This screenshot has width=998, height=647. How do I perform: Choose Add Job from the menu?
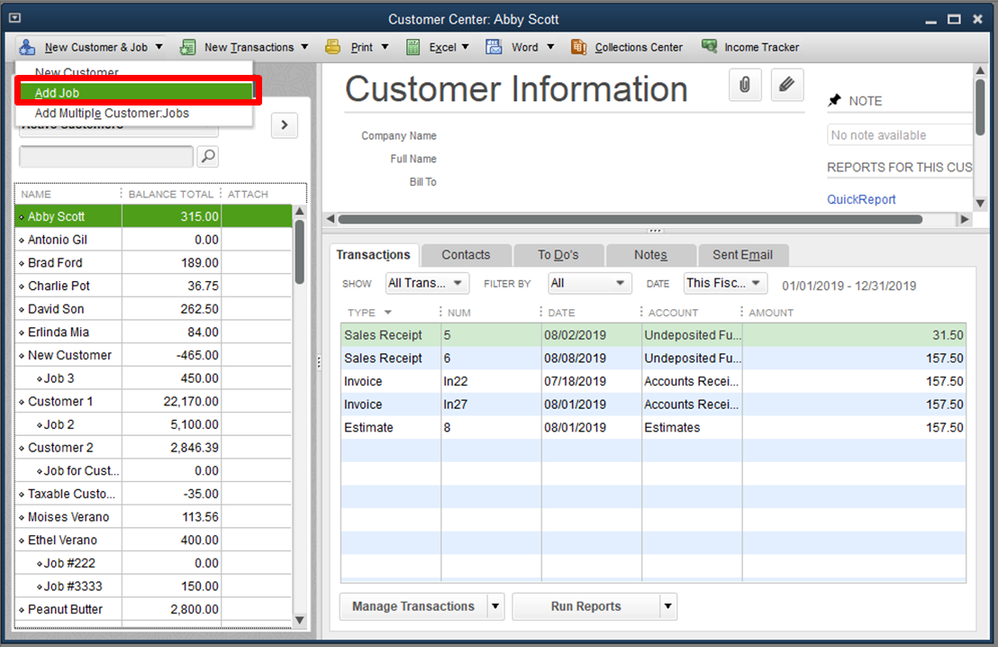click(x=136, y=93)
